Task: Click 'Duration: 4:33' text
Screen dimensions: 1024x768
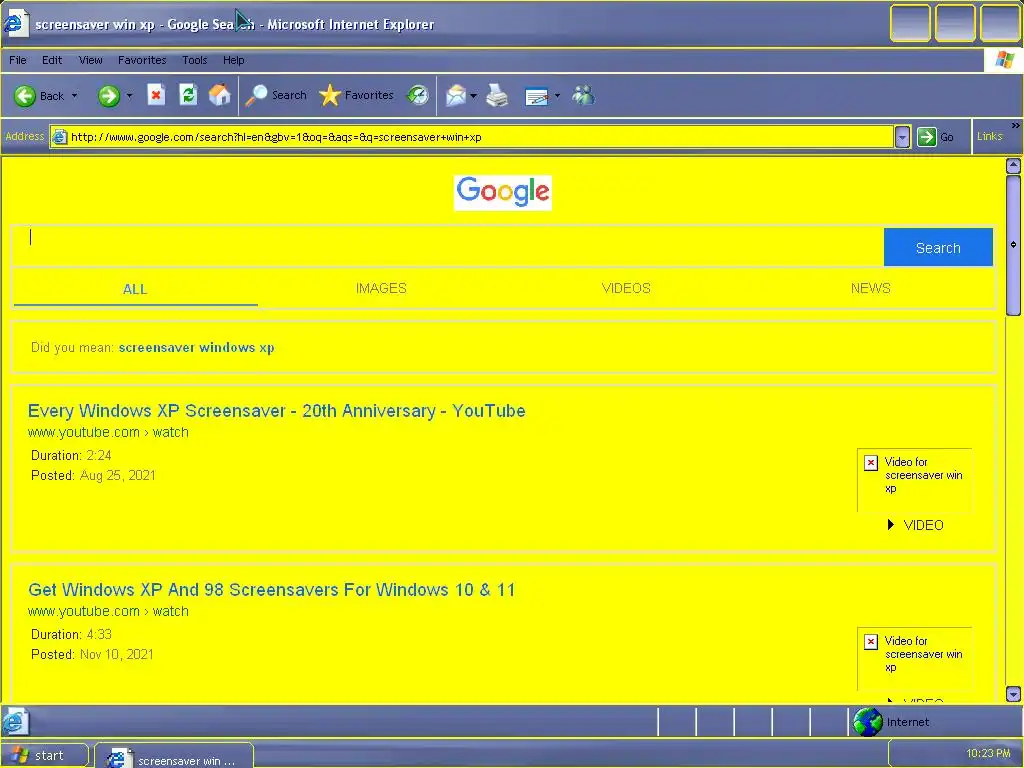Action: tap(71, 634)
